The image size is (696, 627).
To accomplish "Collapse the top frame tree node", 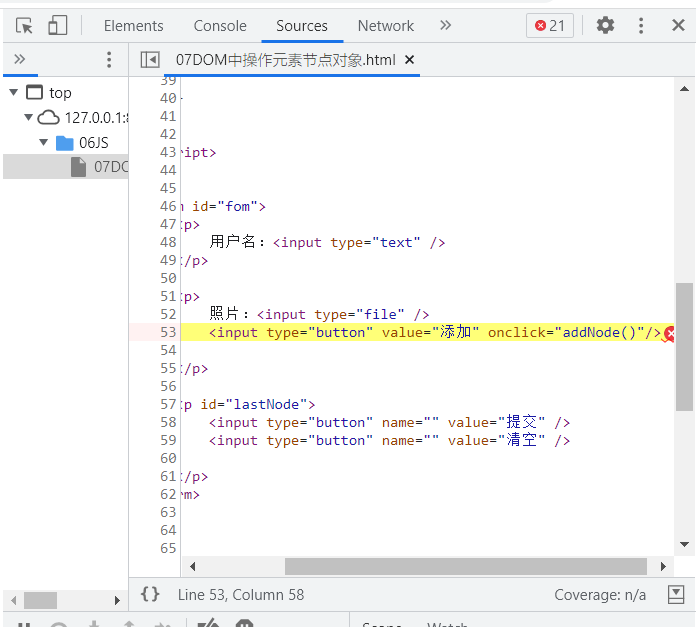I will [x=14, y=92].
